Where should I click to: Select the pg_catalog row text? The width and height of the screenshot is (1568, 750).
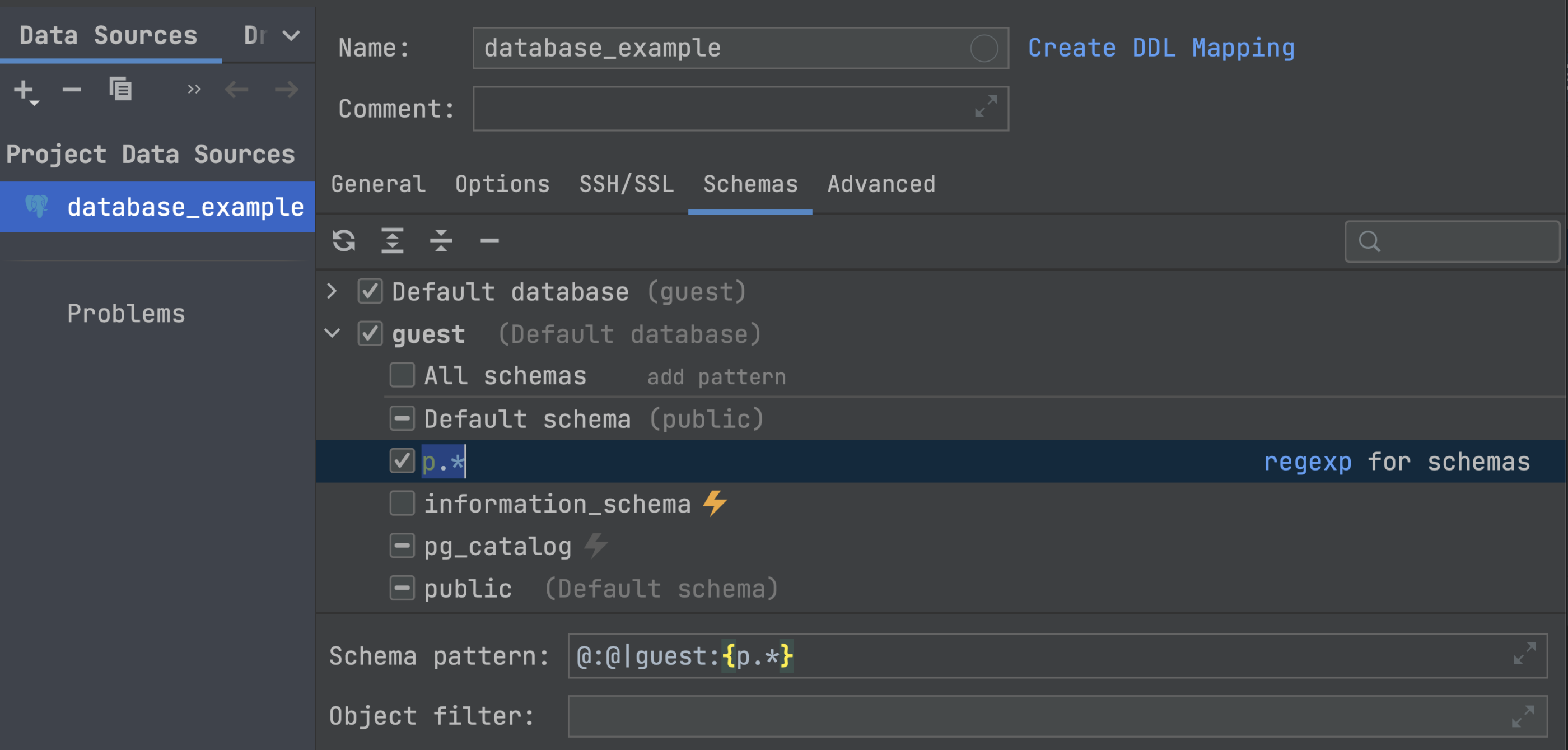click(497, 546)
